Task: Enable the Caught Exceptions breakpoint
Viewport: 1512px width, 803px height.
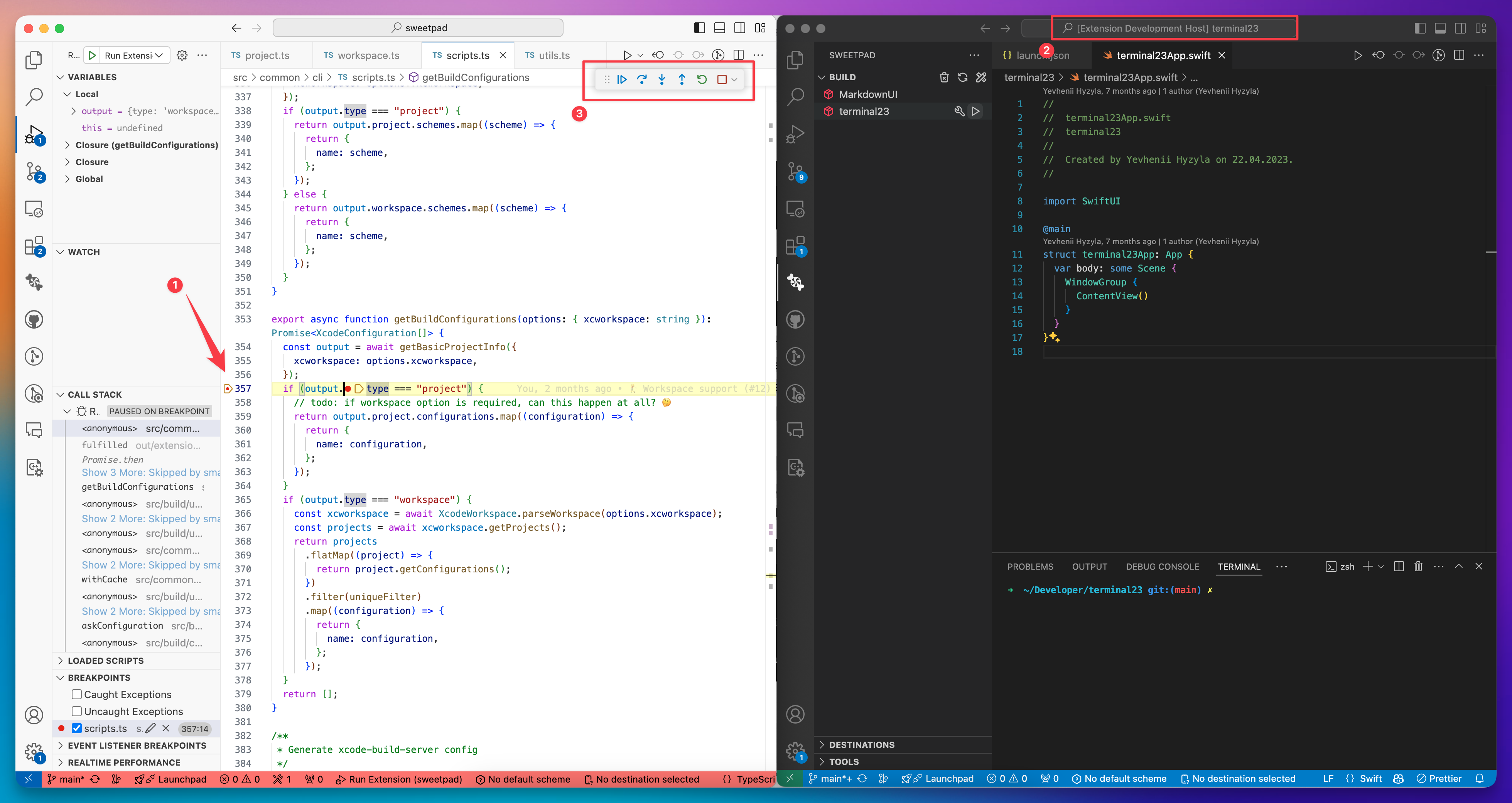Action: (x=76, y=694)
